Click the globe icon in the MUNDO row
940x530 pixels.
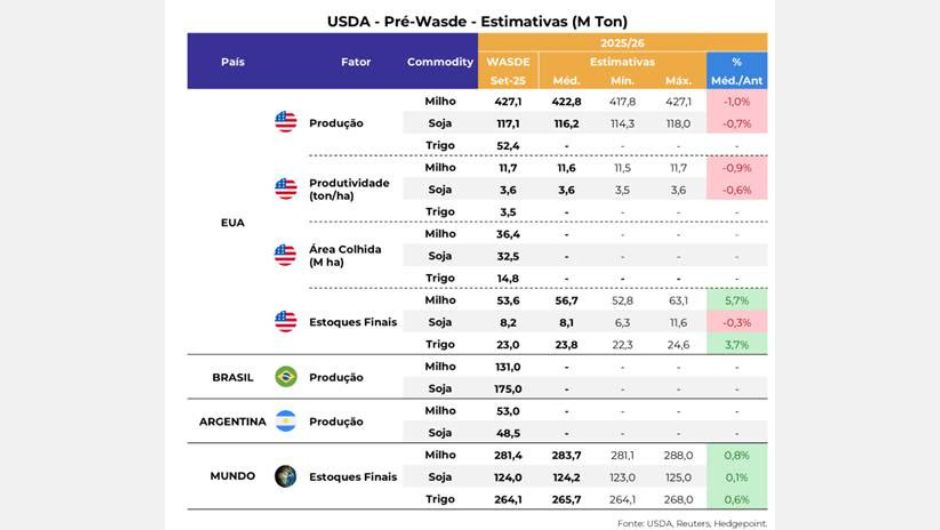[286, 476]
